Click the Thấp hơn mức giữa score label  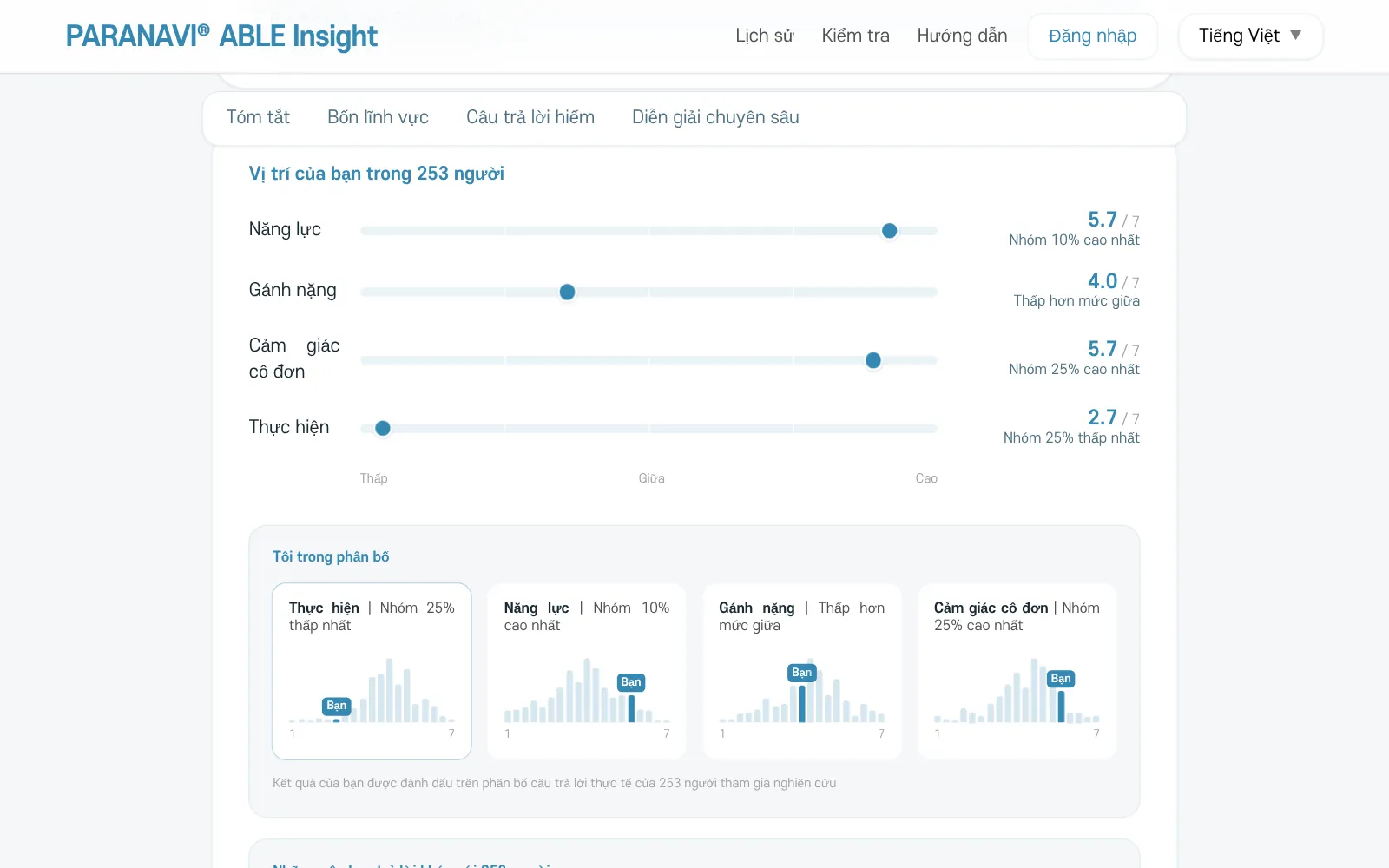(x=1076, y=301)
